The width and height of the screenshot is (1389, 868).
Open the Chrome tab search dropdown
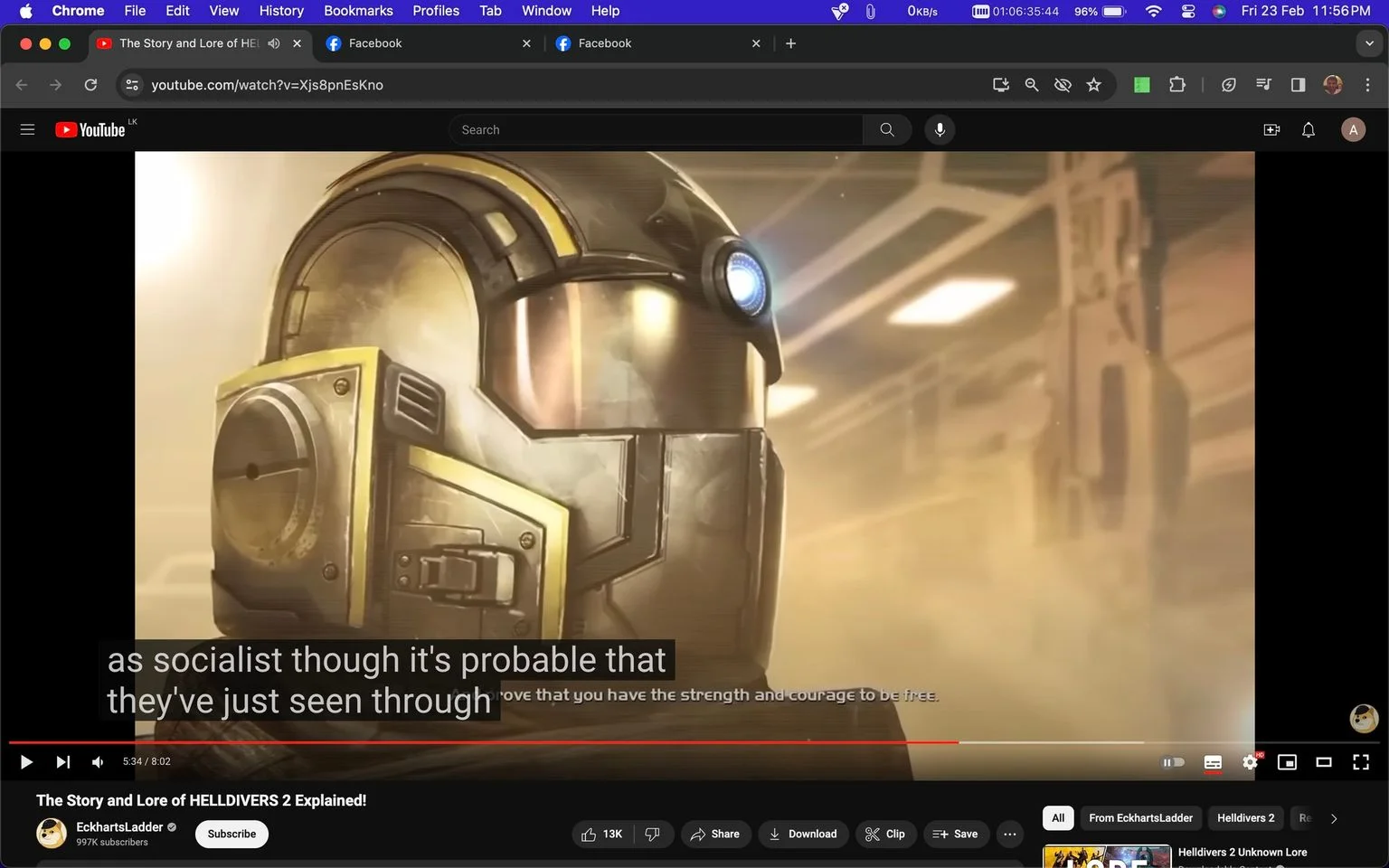1369,43
